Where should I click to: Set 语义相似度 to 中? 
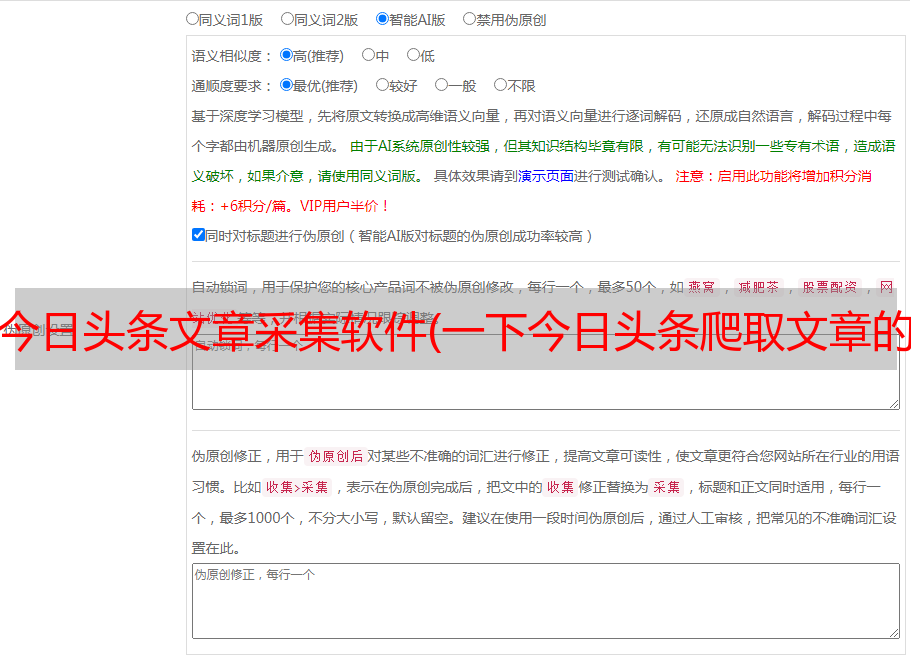(x=368, y=55)
